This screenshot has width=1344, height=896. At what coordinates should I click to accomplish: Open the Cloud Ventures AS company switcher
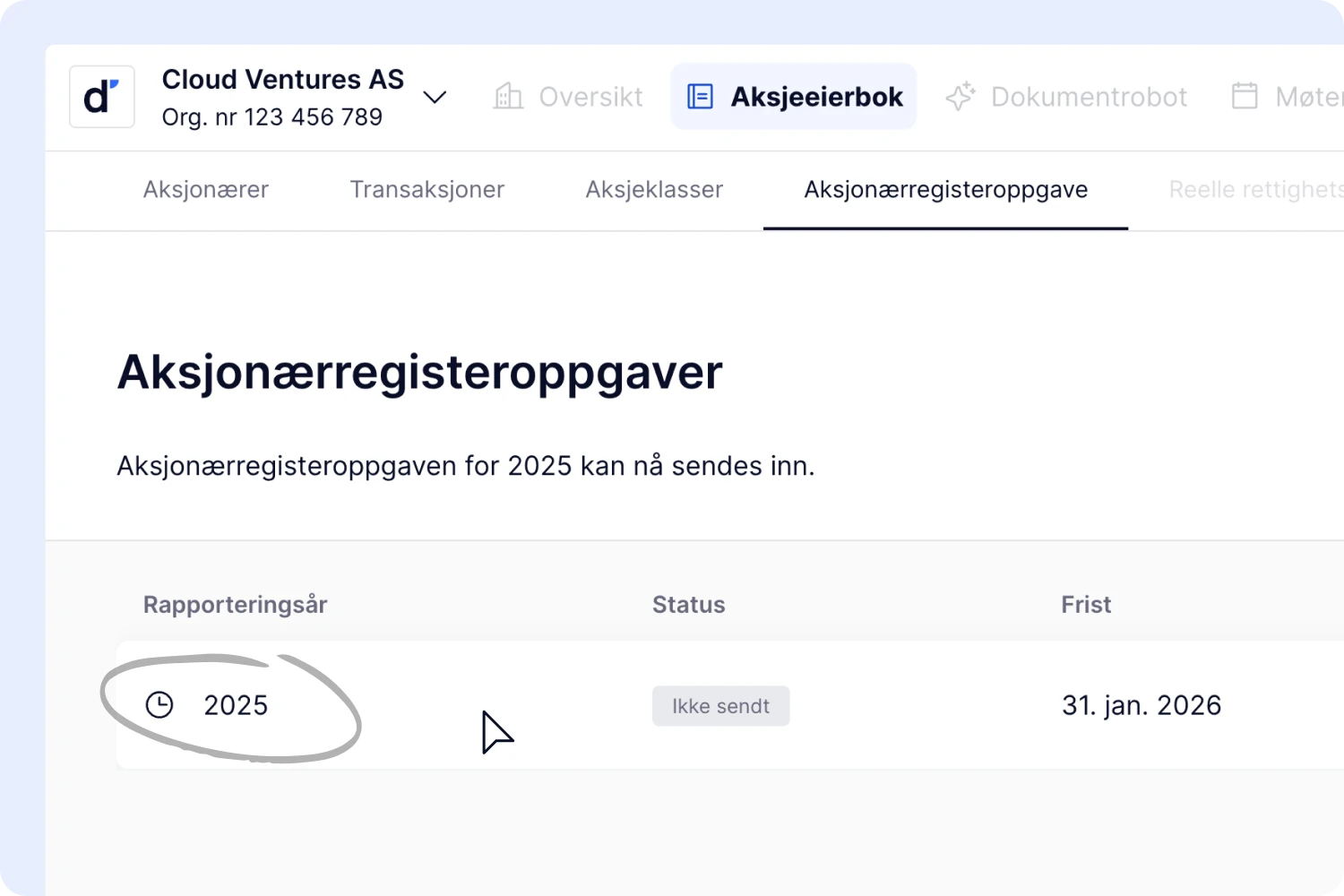click(282, 97)
